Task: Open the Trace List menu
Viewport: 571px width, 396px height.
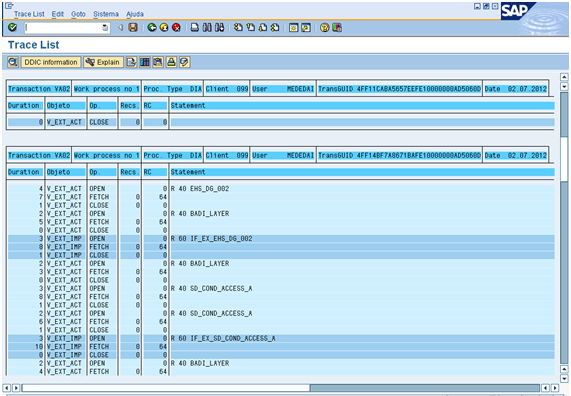Action: pos(29,14)
